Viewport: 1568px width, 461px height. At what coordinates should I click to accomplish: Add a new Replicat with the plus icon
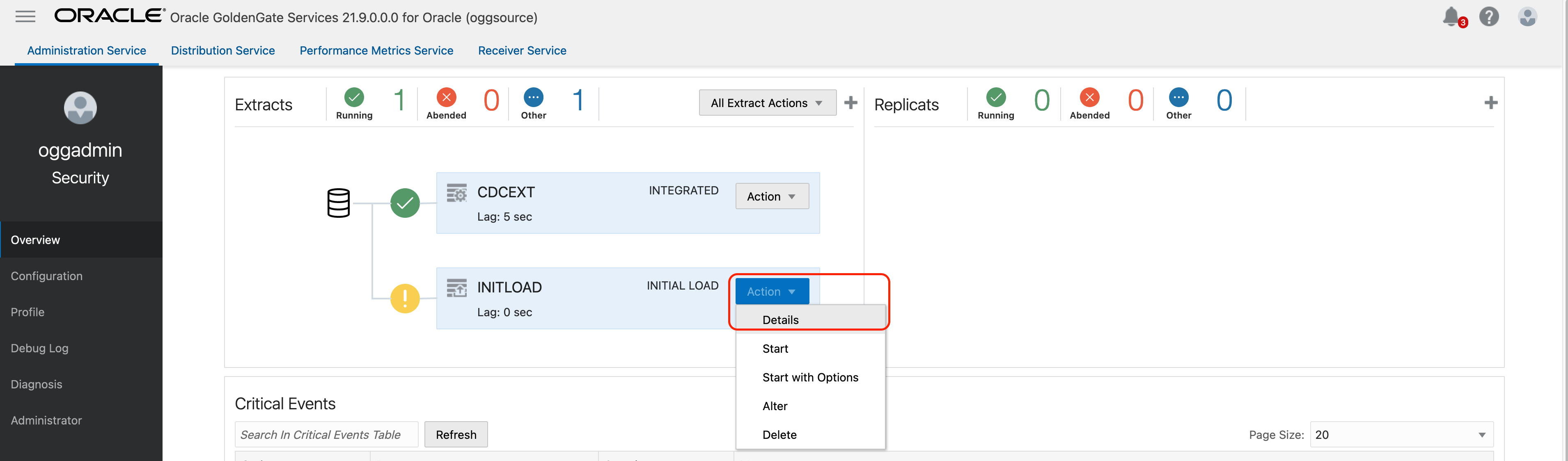tap(1491, 103)
